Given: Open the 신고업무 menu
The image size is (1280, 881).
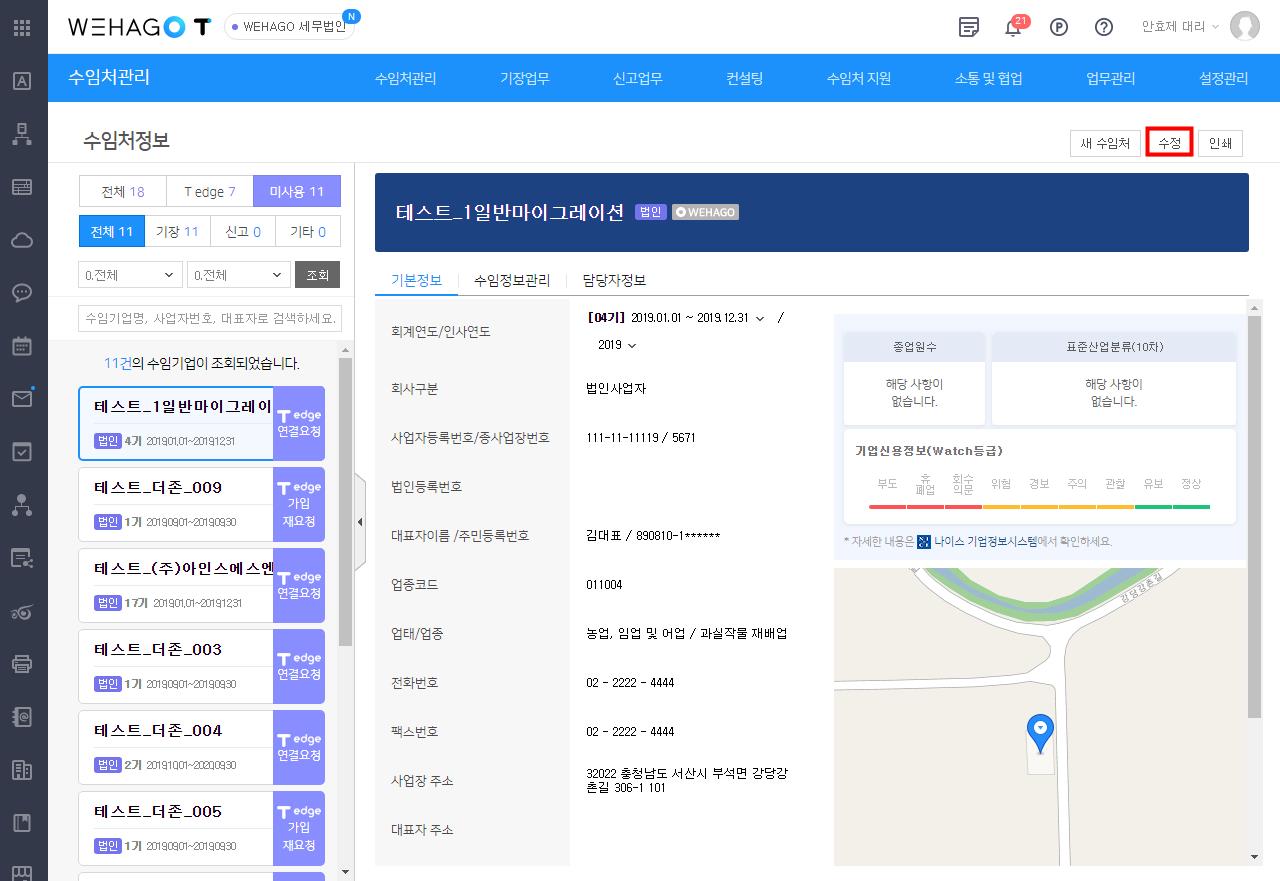Looking at the screenshot, I should click(x=638, y=78).
